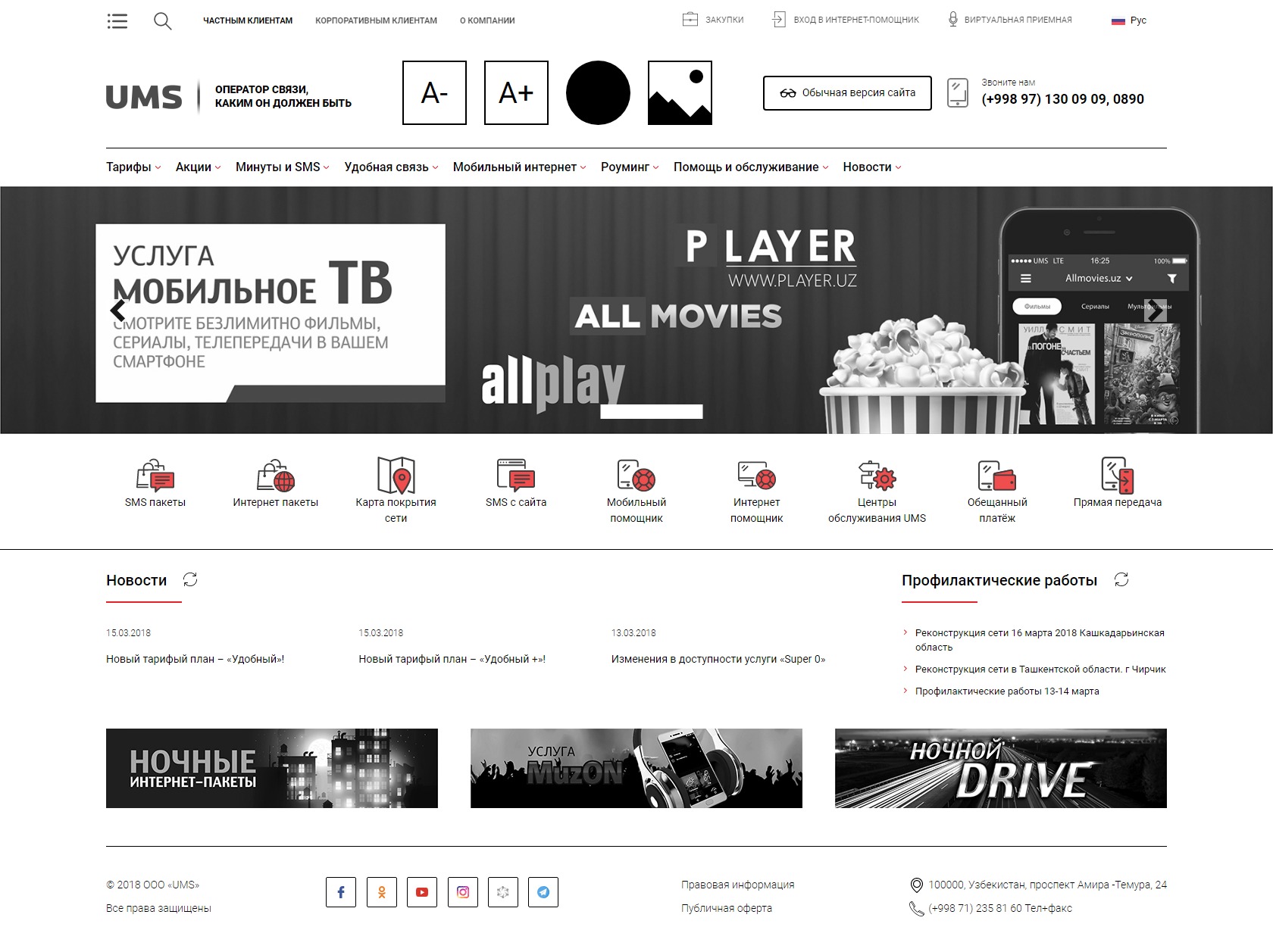Click the address location pin icon

pyautogui.click(x=916, y=885)
